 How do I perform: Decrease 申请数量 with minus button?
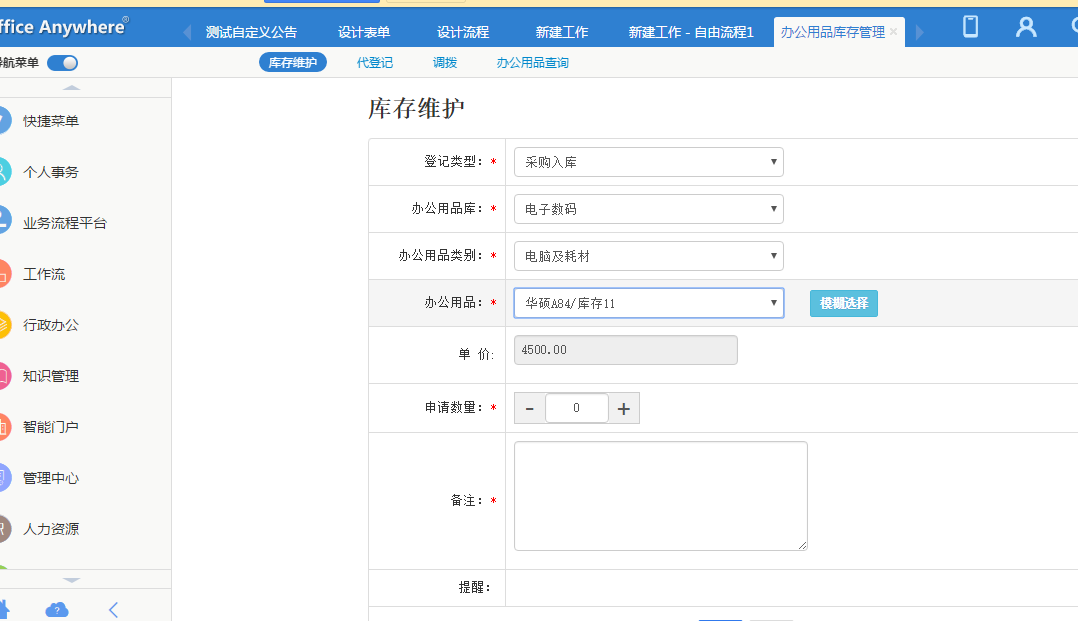[x=530, y=408]
